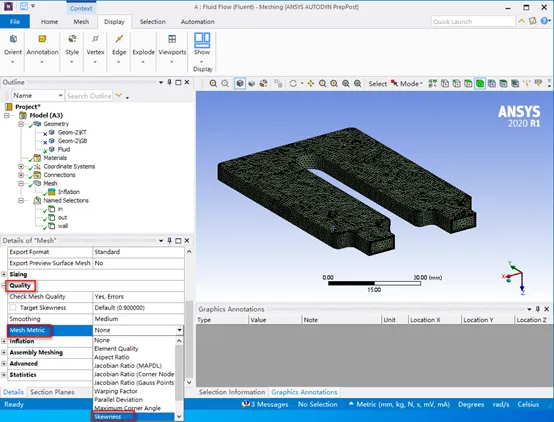554x422 pixels.
Task: Click the metric list scrollbar down arrow
Action: (179, 417)
